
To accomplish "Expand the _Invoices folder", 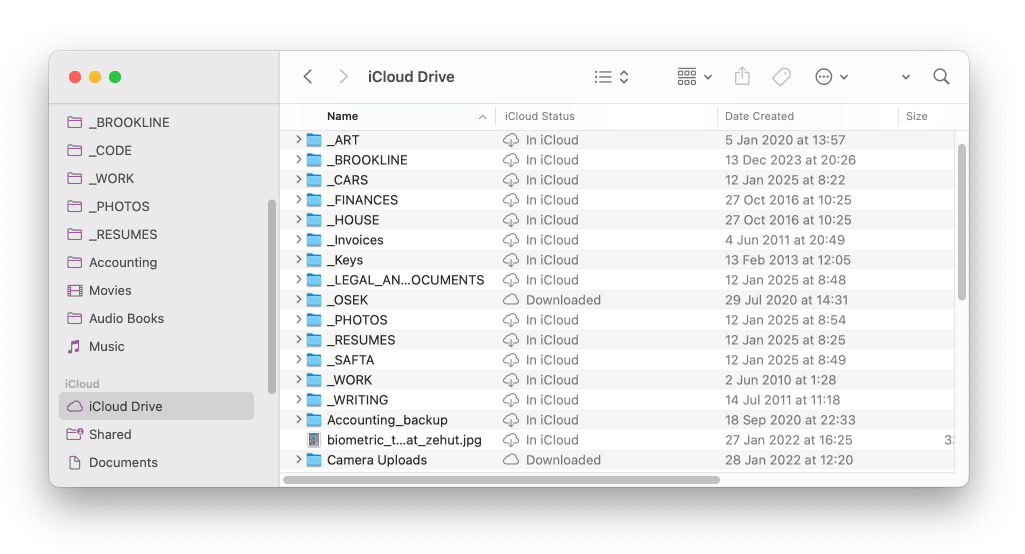I will 299,239.
